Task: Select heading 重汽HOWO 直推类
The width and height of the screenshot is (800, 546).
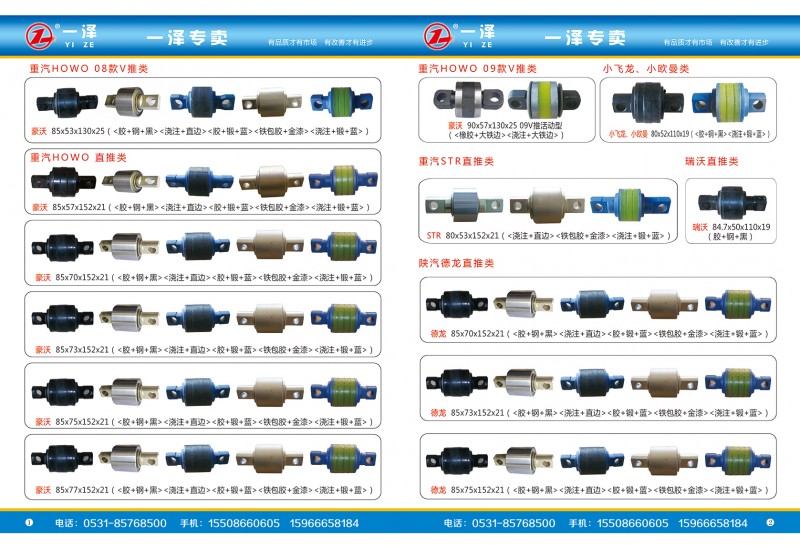Action: [x=78, y=158]
